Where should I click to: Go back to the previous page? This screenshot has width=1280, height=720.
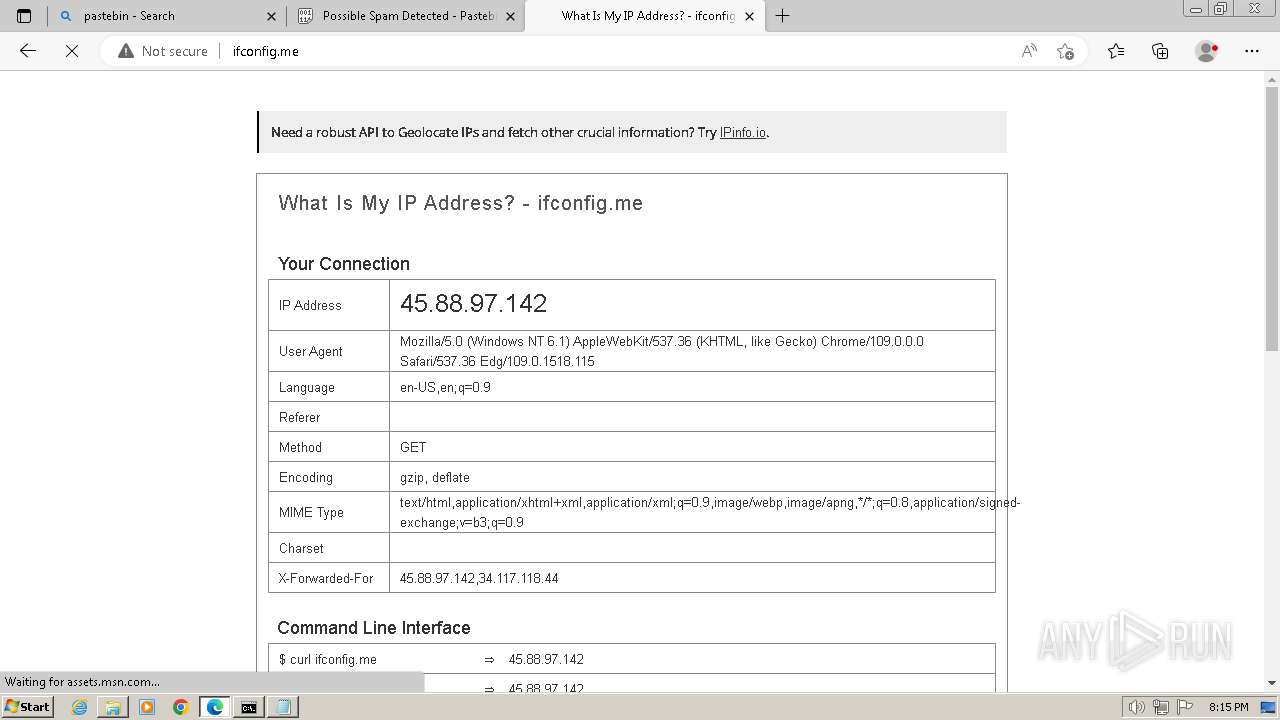28,51
